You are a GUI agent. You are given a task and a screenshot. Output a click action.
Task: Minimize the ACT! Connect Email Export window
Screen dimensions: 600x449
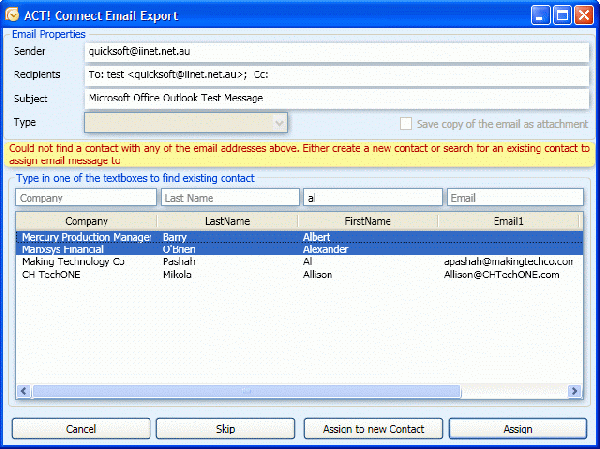pos(540,15)
